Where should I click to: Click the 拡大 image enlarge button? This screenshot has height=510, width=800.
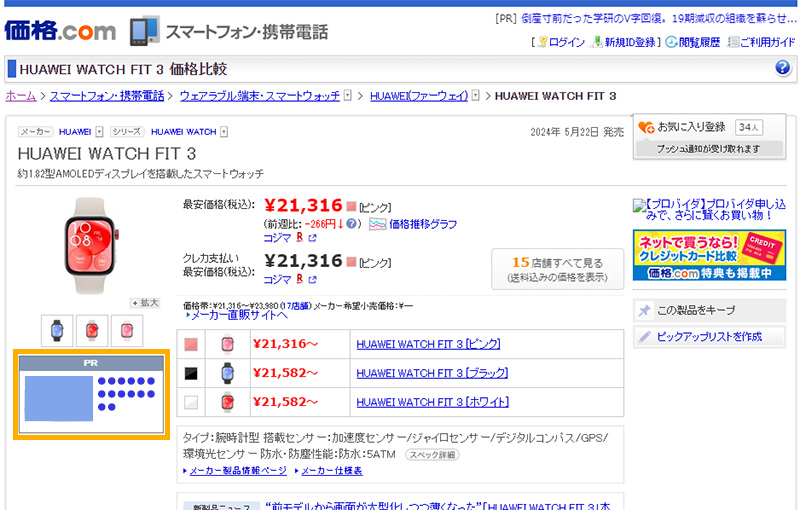[145, 302]
